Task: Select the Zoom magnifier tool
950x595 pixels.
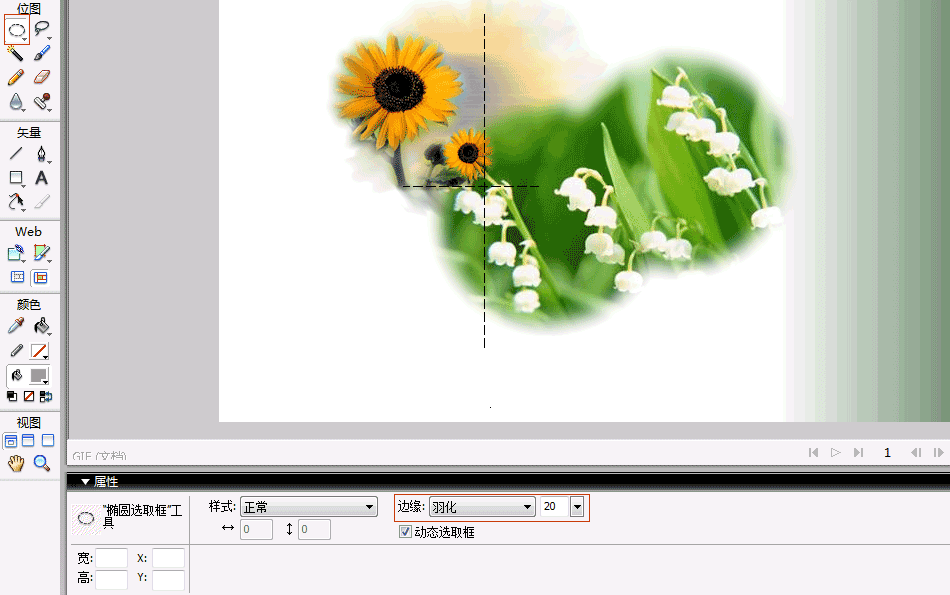Action: (x=42, y=463)
